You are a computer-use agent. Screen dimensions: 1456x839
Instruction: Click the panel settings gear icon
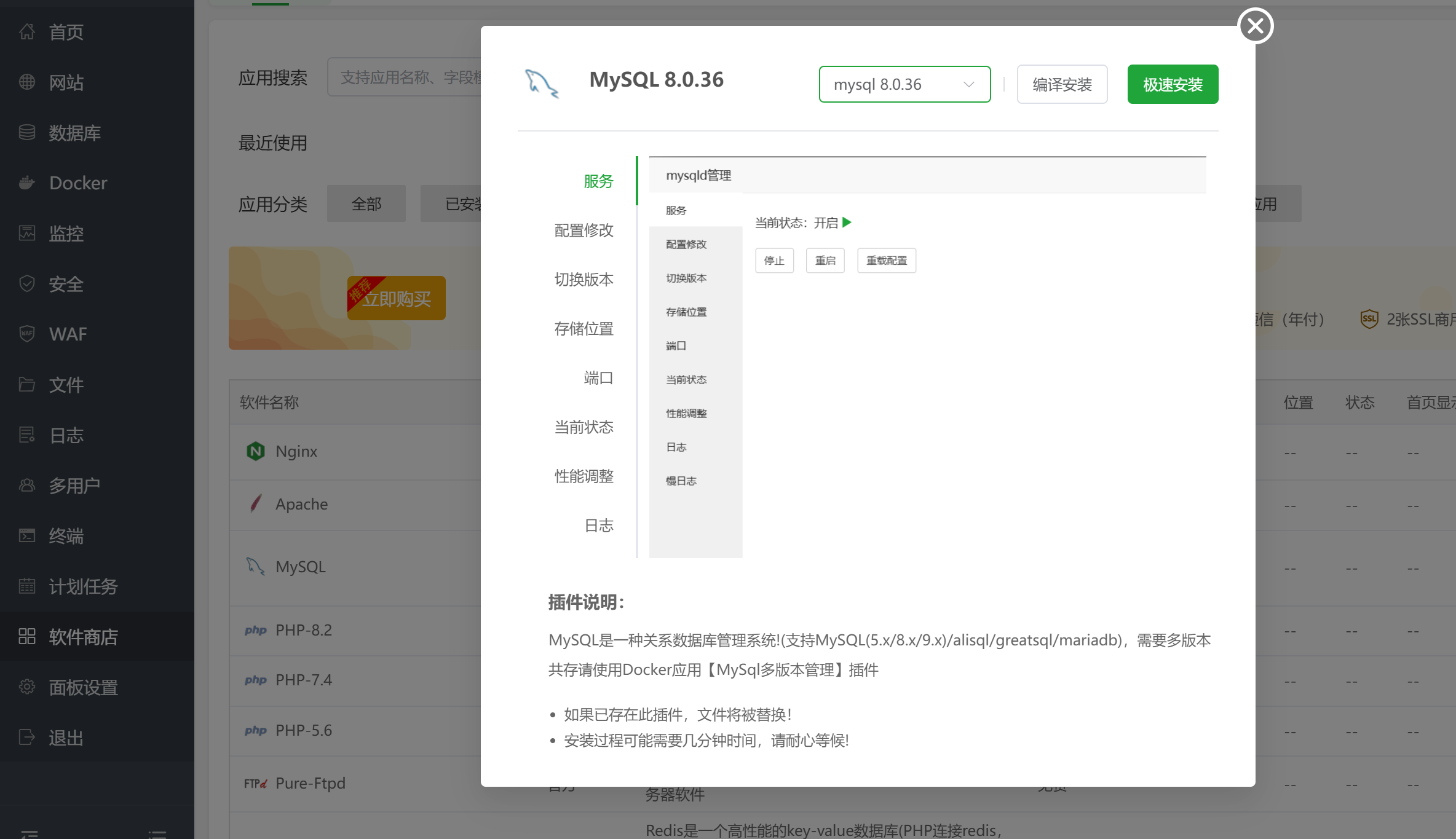27,687
